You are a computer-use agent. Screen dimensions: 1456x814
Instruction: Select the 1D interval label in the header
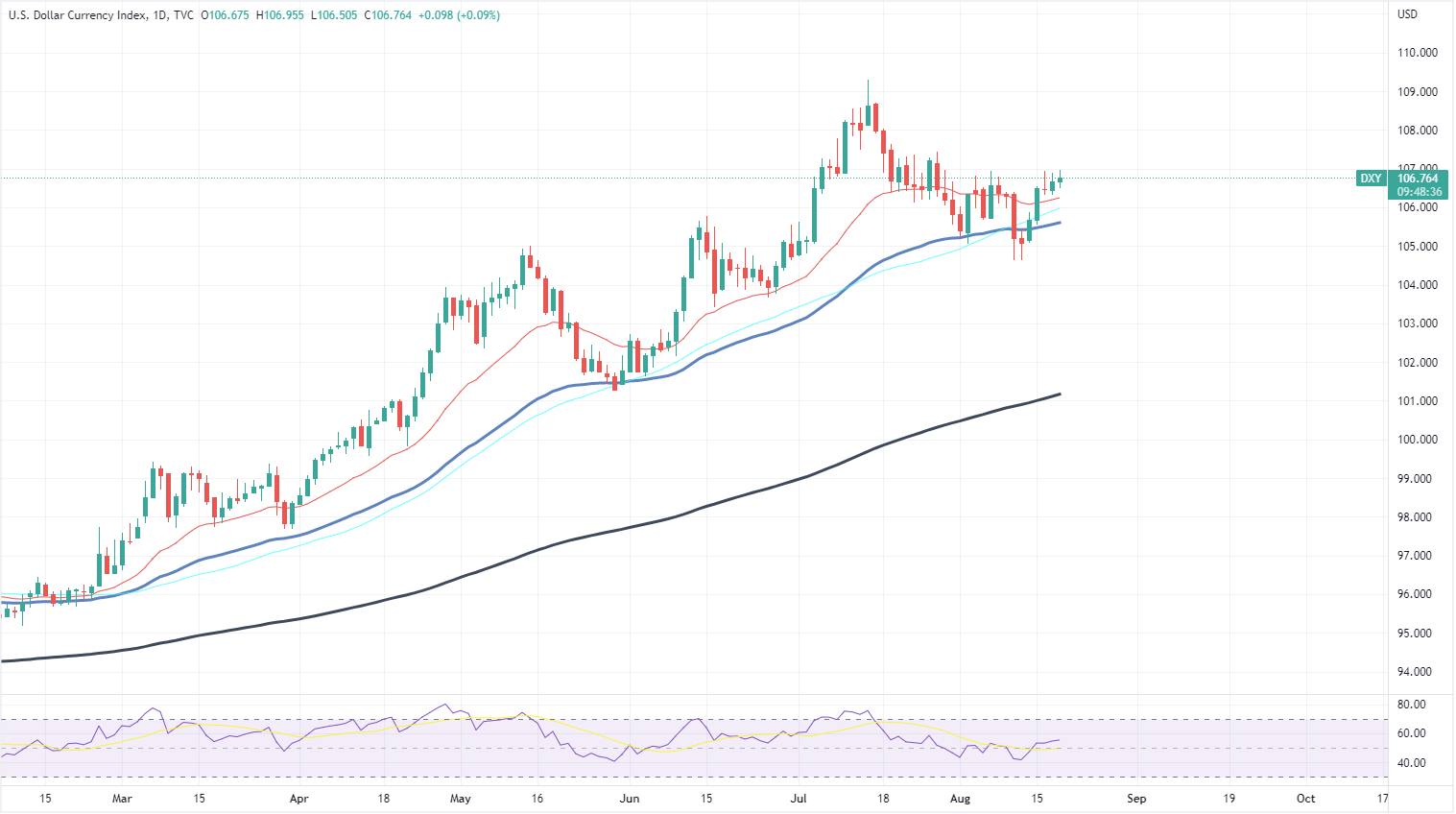point(160,15)
